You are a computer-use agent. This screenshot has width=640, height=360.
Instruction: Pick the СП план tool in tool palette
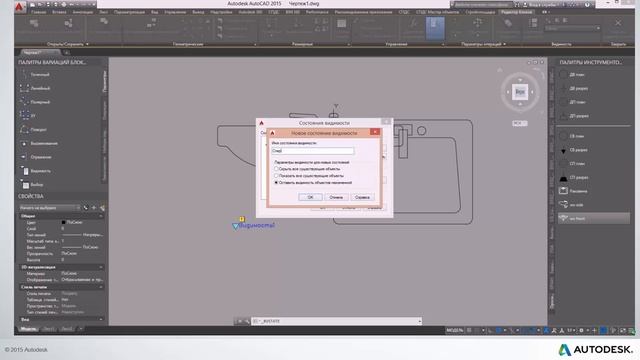tap(573, 164)
